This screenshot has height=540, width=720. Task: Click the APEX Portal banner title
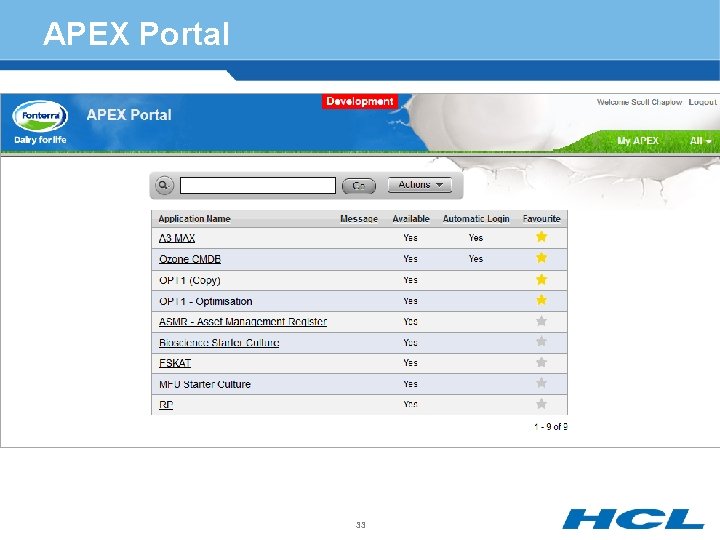(129, 115)
